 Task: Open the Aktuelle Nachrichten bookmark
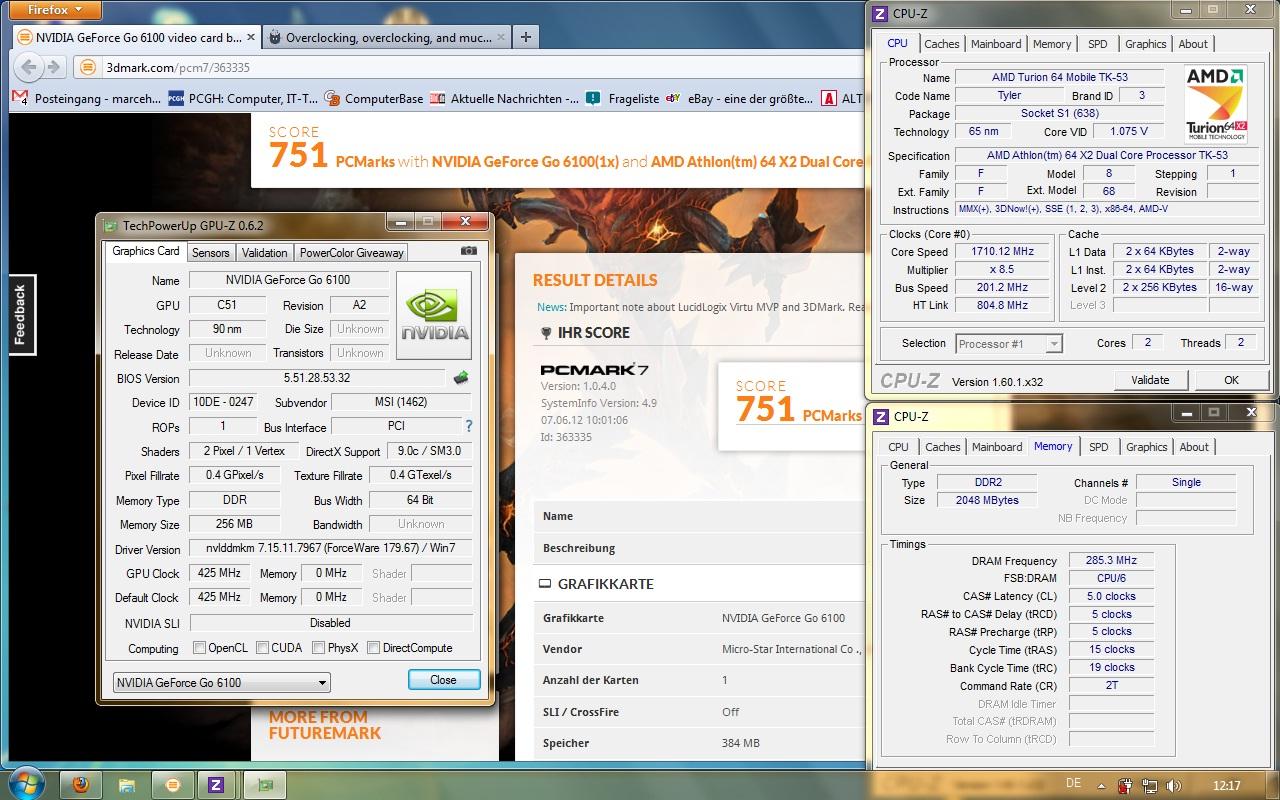[x=505, y=98]
